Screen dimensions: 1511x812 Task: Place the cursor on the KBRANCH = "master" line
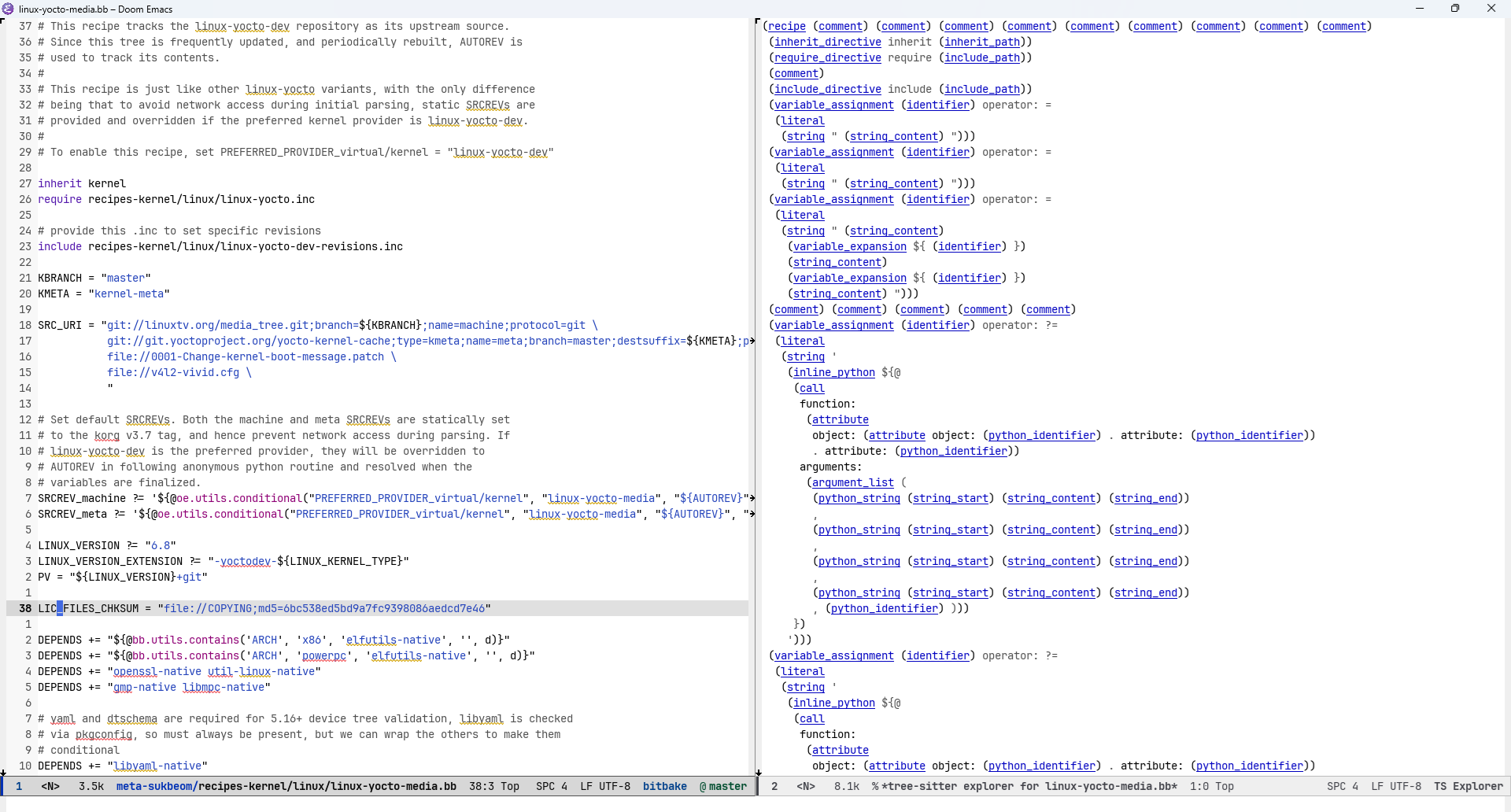[94, 278]
